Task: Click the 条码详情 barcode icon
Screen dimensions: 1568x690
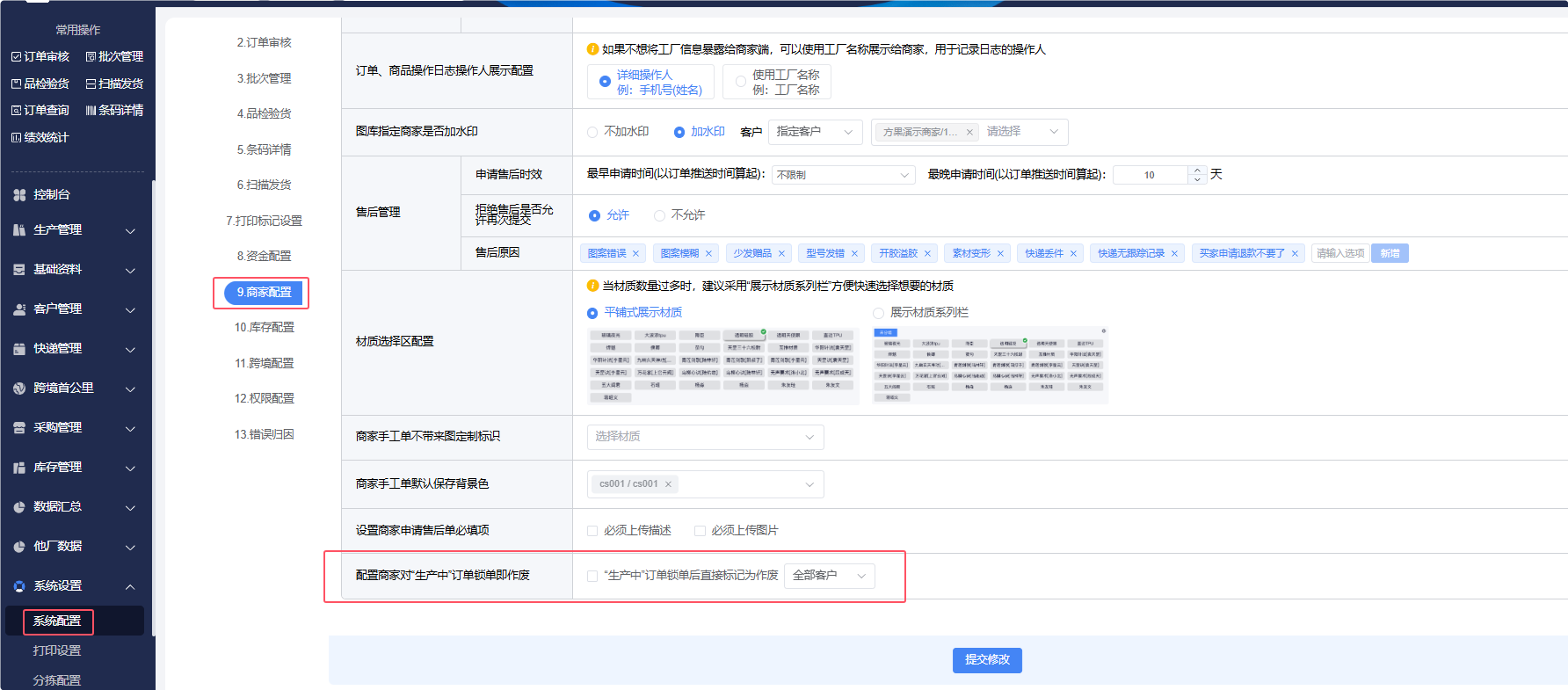Action: (x=91, y=111)
